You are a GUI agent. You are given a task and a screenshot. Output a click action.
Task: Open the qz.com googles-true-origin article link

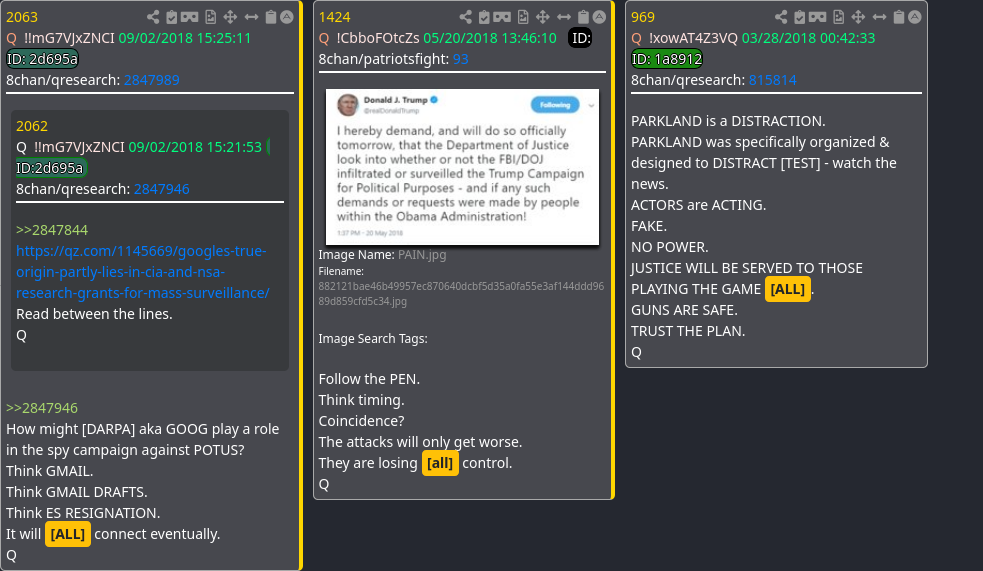click(x=143, y=272)
